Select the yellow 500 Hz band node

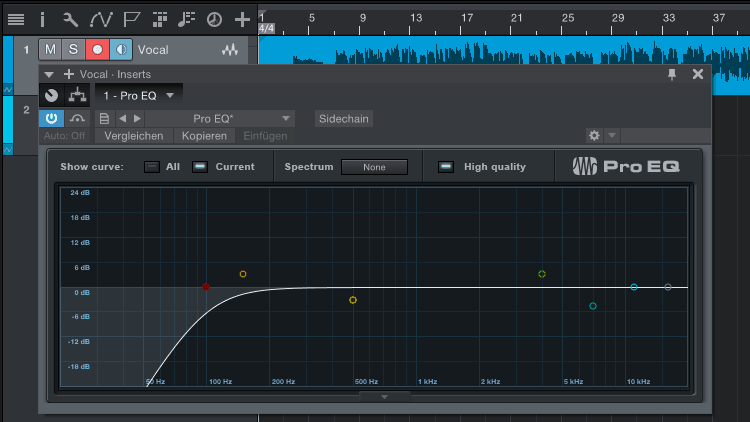coord(353,300)
